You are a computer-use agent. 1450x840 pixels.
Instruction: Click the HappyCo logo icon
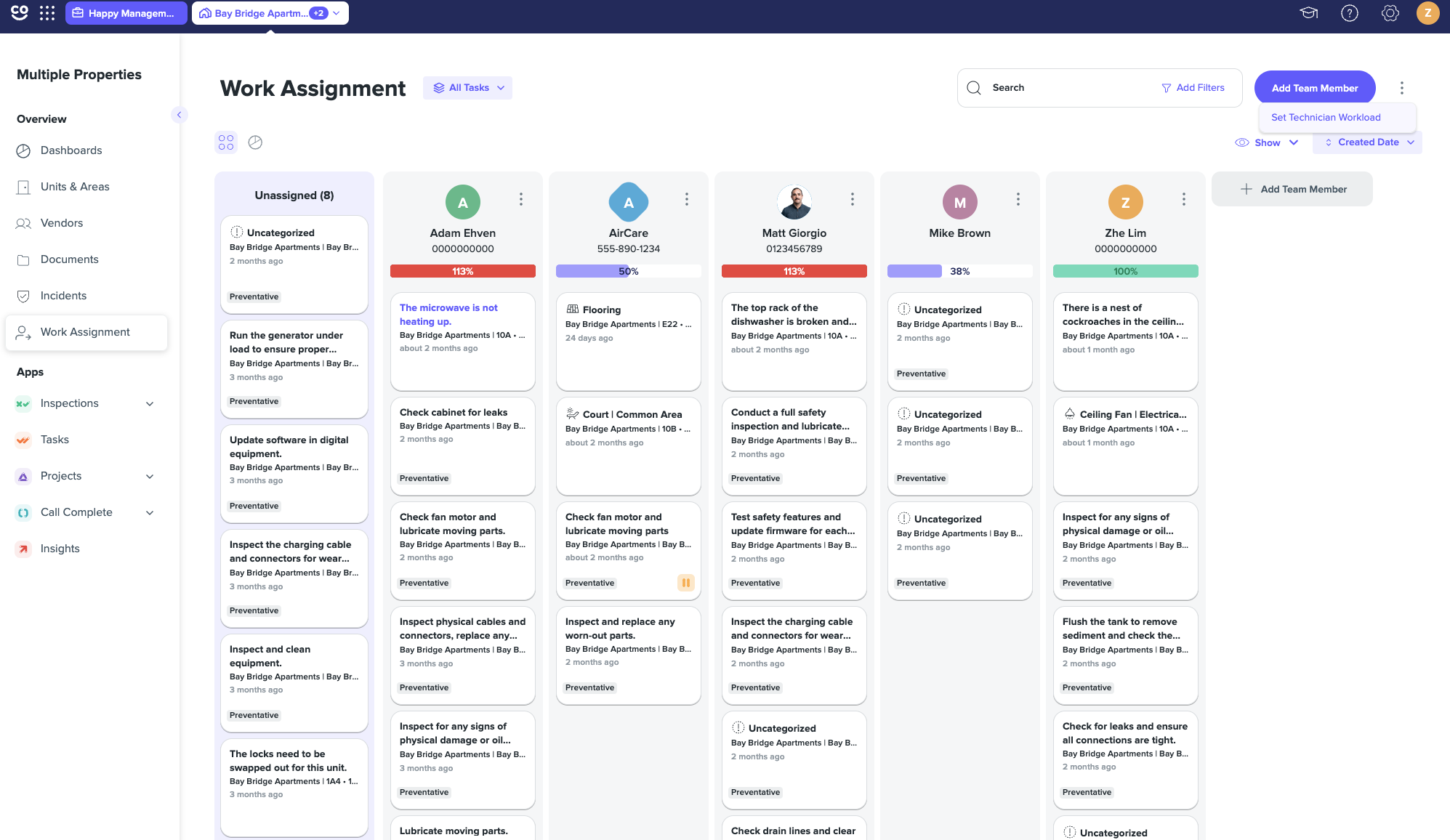[x=20, y=13]
